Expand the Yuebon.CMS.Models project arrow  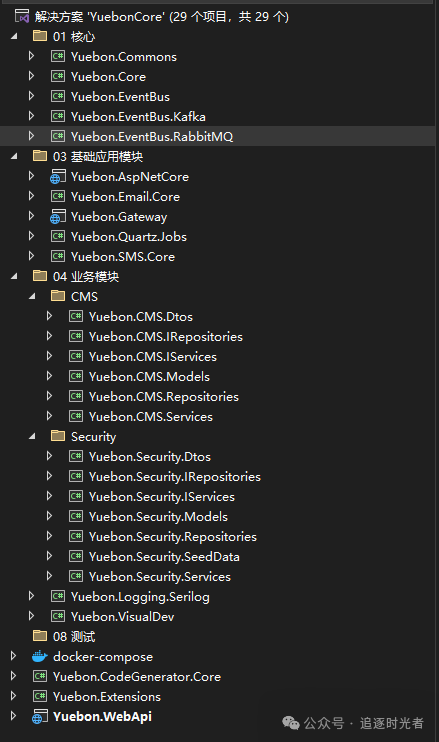(49, 376)
